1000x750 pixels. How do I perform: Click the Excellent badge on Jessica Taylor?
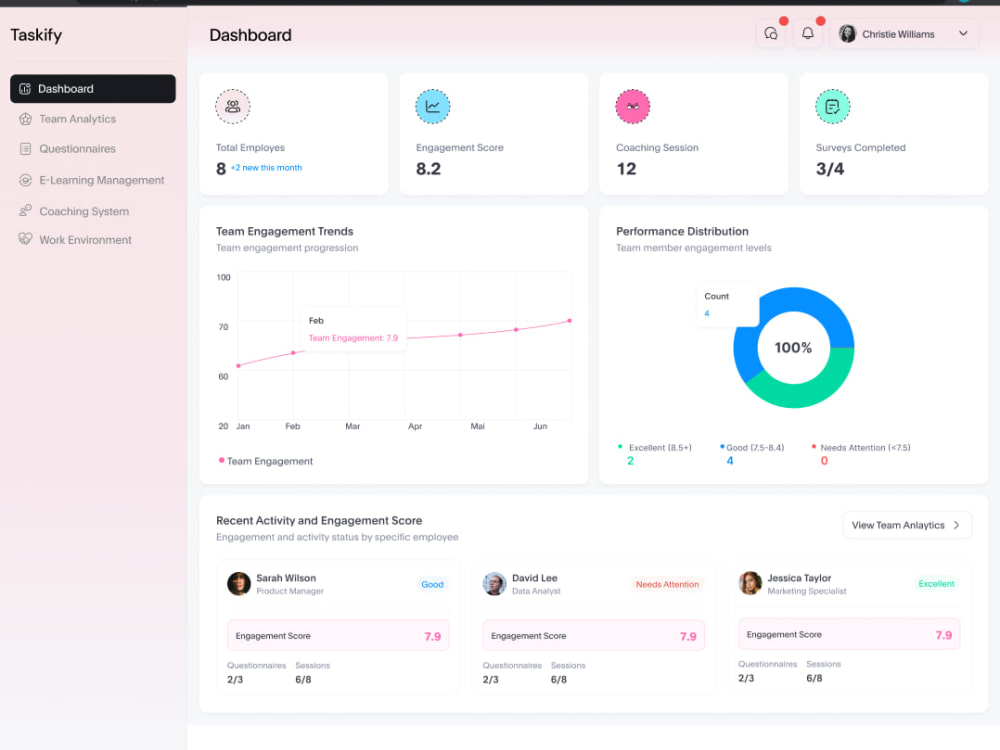[x=936, y=584]
